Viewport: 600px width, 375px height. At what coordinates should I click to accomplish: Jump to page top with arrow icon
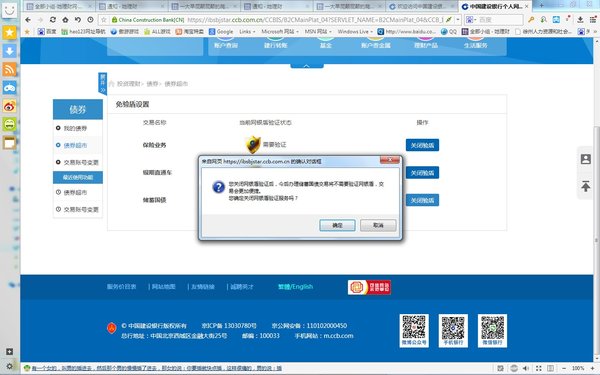(x=585, y=186)
